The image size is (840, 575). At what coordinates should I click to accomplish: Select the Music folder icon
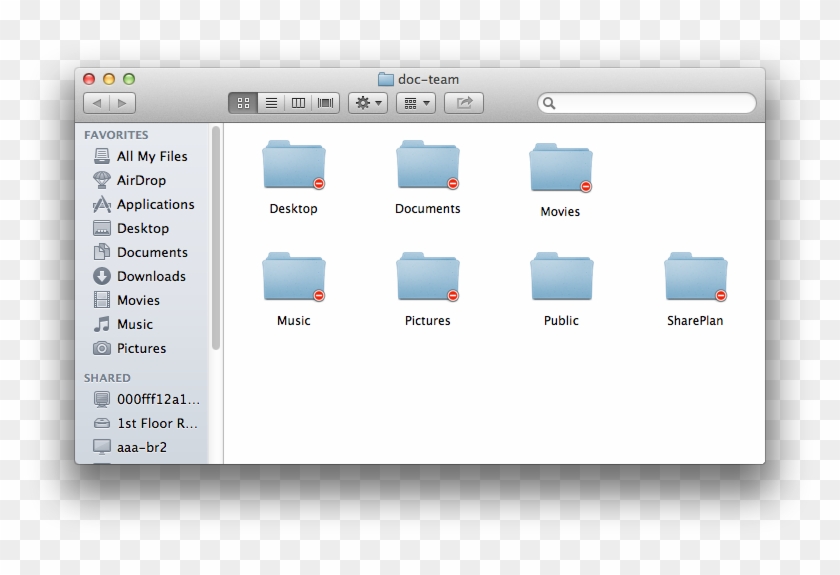(x=294, y=277)
